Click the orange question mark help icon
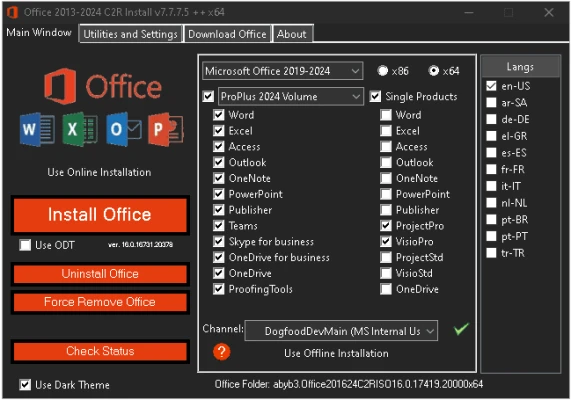This screenshot has width=571, height=400. pos(221,352)
